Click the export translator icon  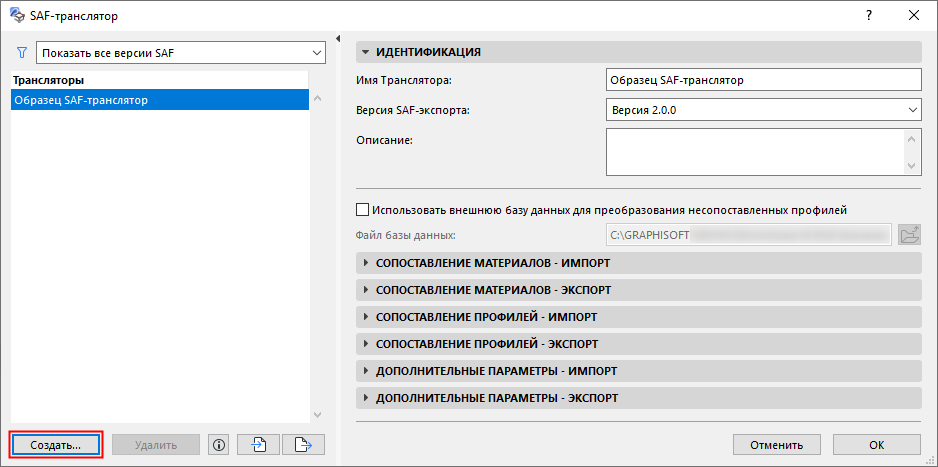coord(303,444)
